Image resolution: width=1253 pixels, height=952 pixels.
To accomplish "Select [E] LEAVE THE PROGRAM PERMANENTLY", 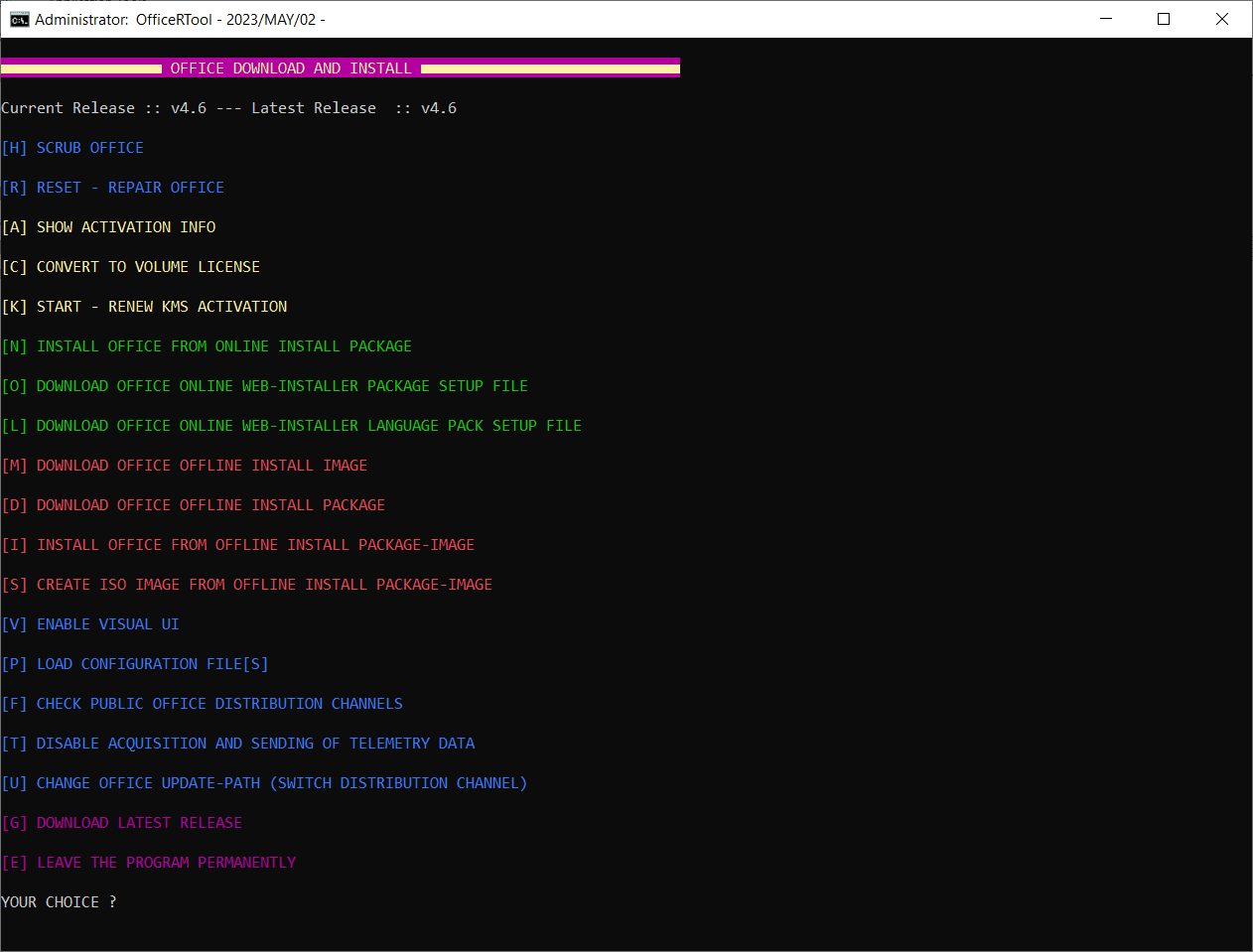I will click(x=149, y=863).
